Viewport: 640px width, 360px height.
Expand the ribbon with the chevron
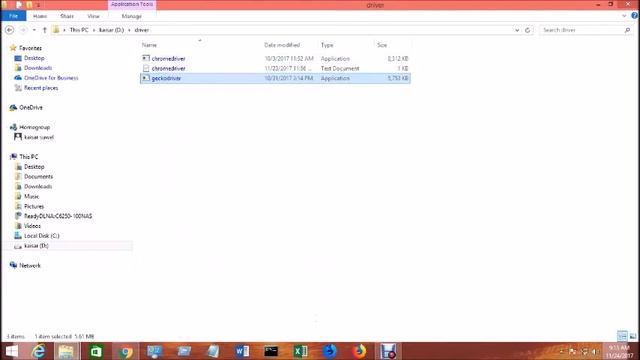click(x=624, y=16)
